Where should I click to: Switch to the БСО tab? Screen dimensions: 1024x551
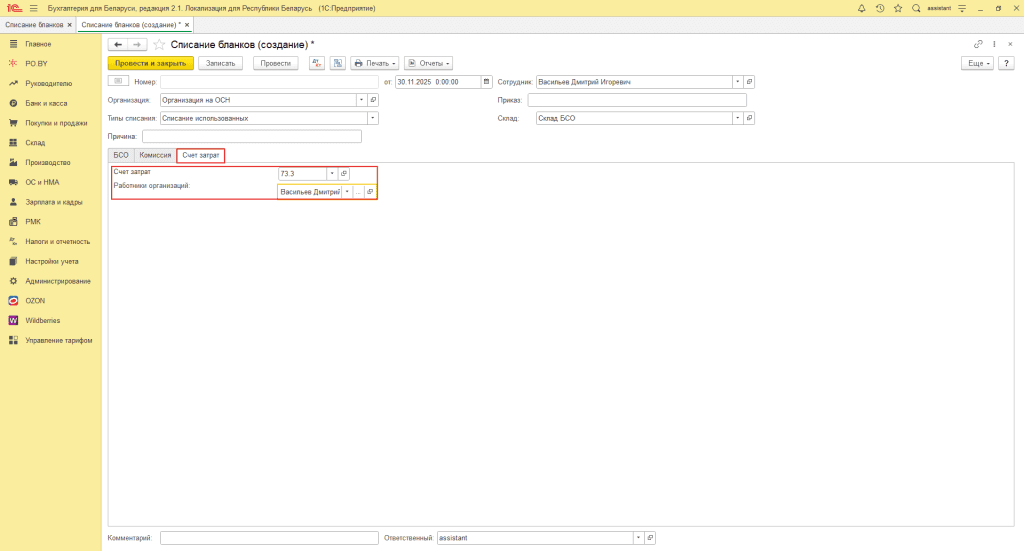pos(121,156)
